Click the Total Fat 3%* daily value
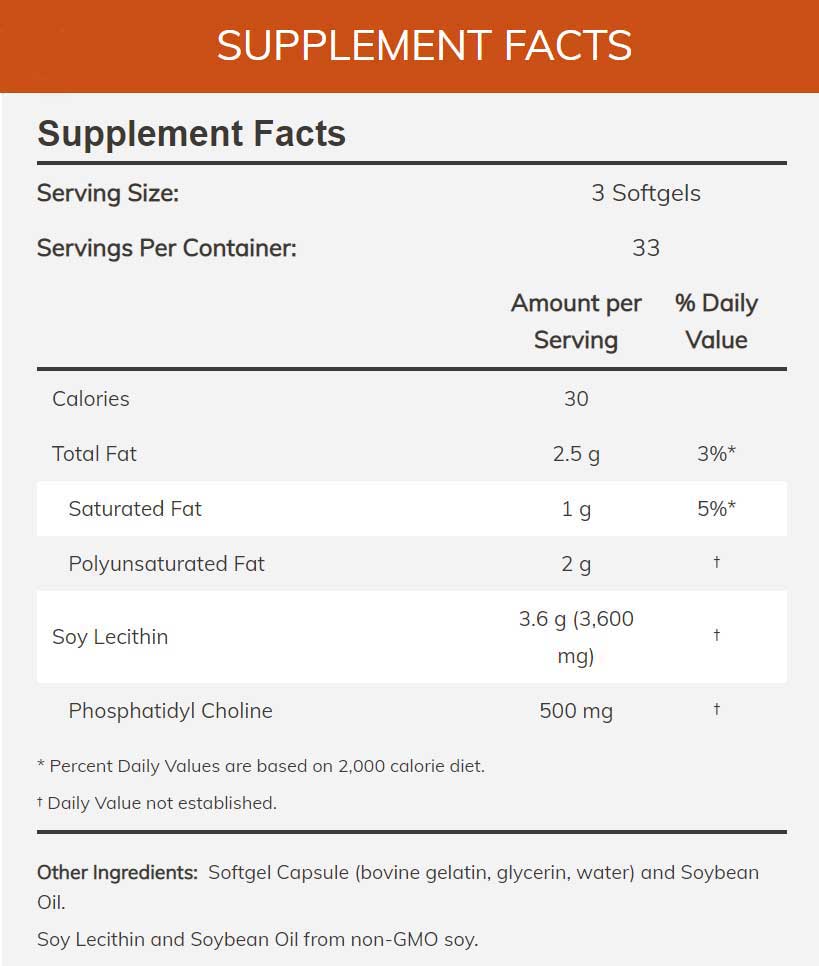 (716, 453)
